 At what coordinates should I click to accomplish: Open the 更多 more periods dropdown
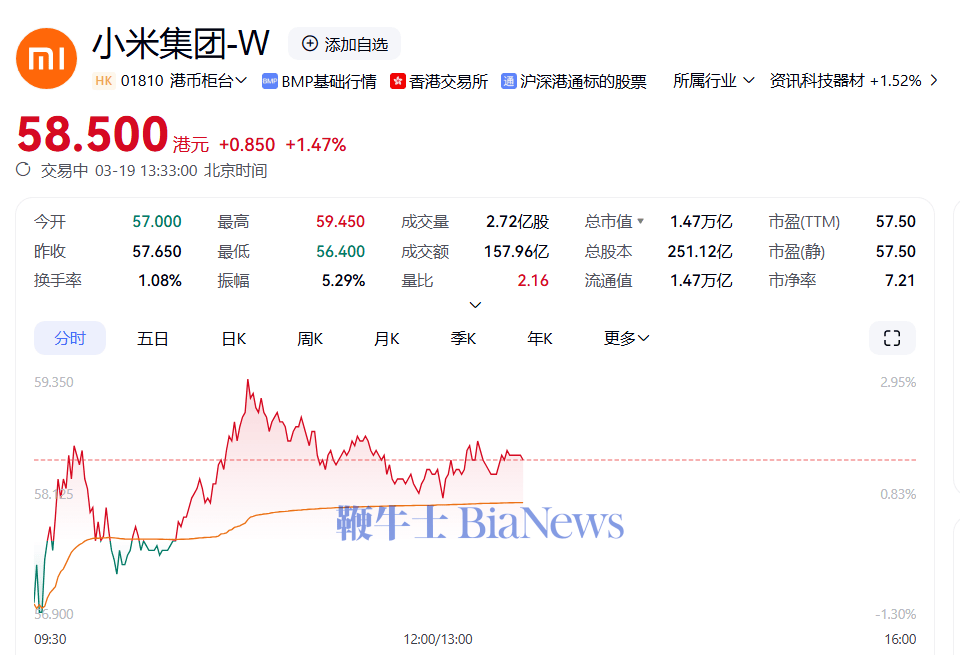[626, 338]
